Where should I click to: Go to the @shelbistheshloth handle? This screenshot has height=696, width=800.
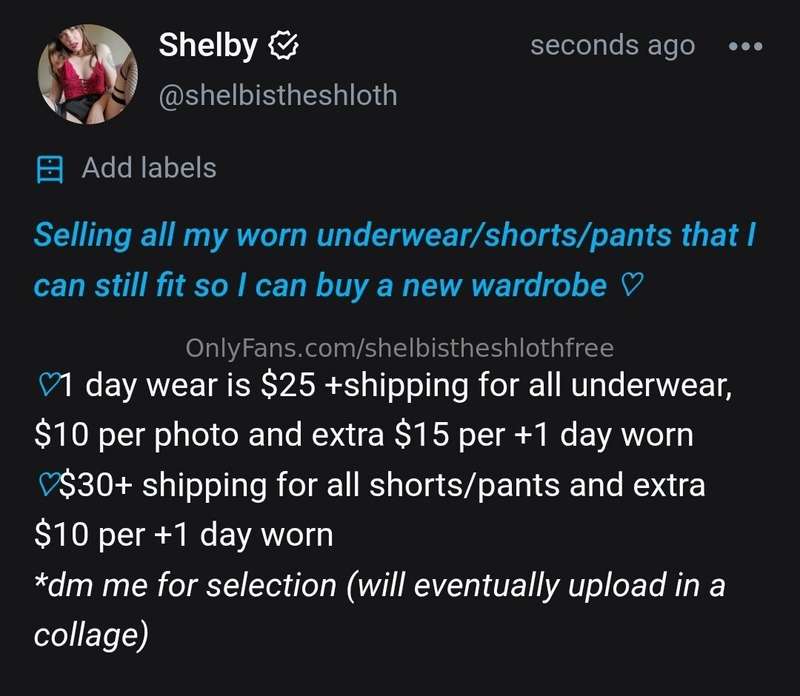pos(278,95)
